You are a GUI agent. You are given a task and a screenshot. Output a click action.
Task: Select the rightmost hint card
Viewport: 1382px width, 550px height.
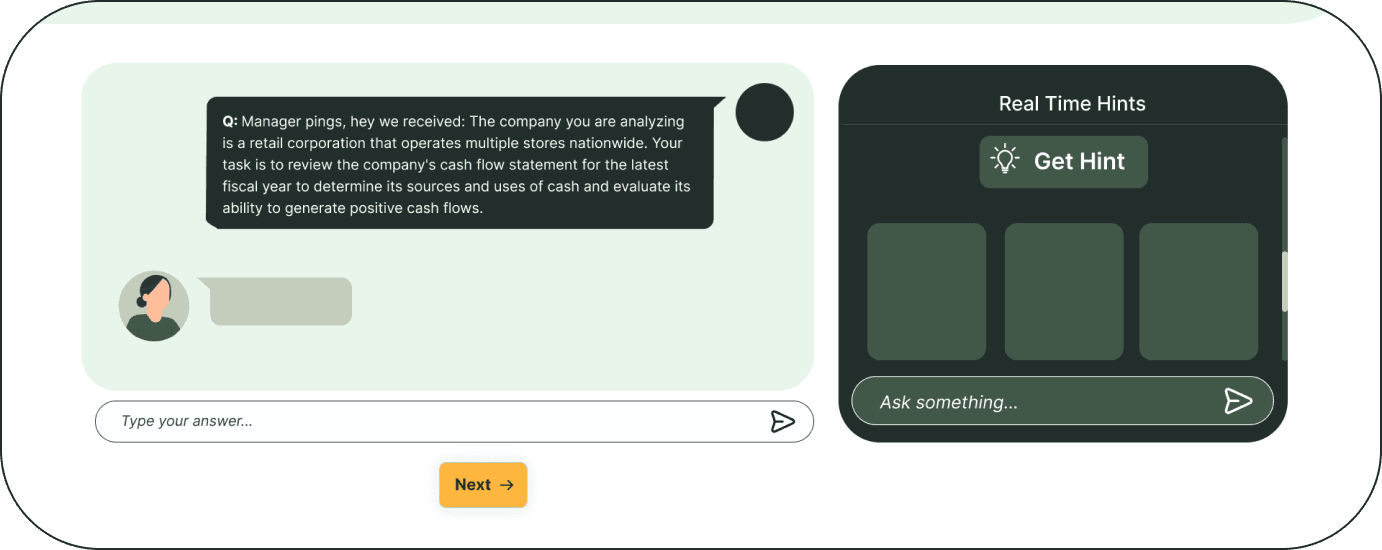[1198, 291]
